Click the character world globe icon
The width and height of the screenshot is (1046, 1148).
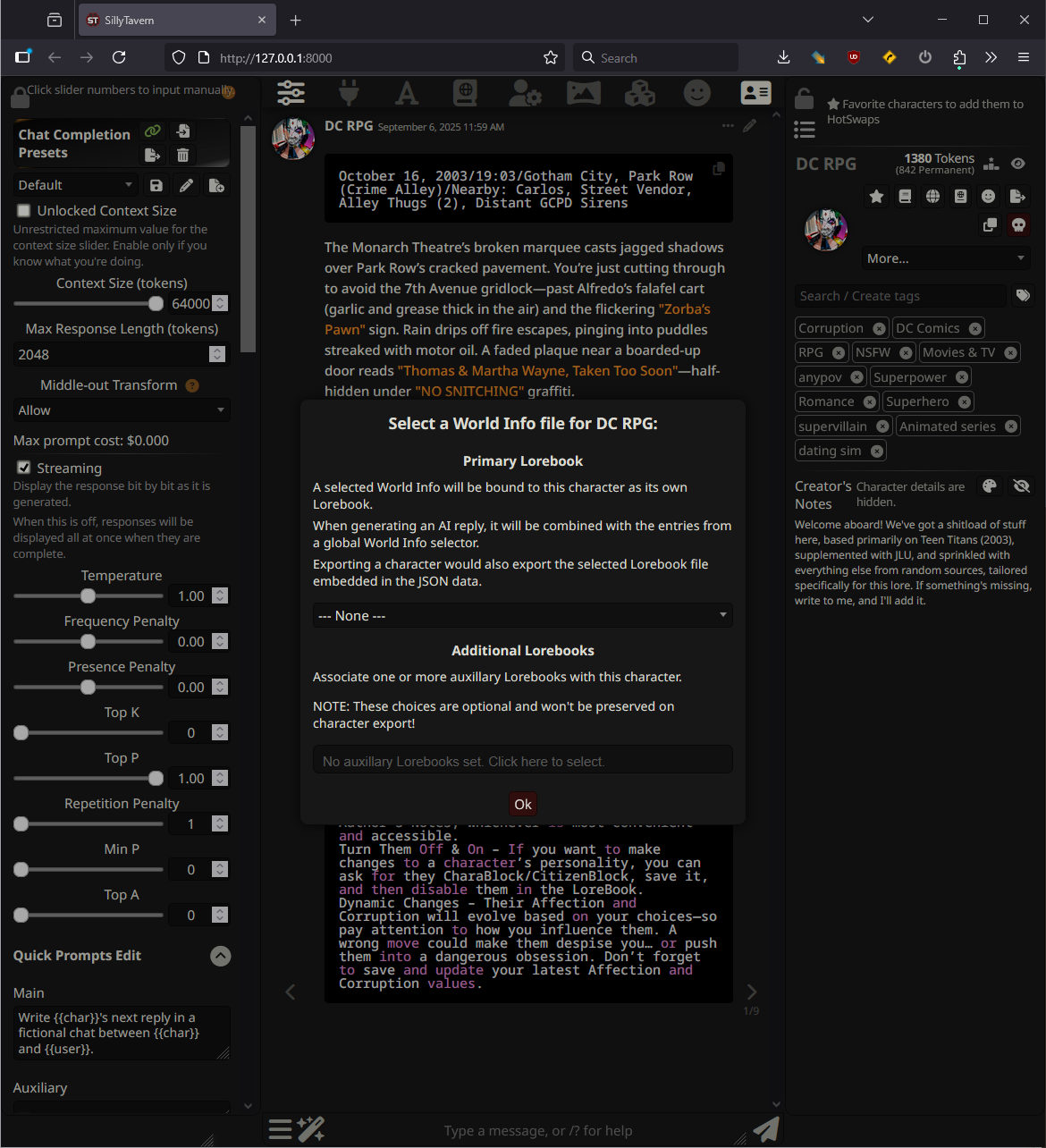point(932,197)
